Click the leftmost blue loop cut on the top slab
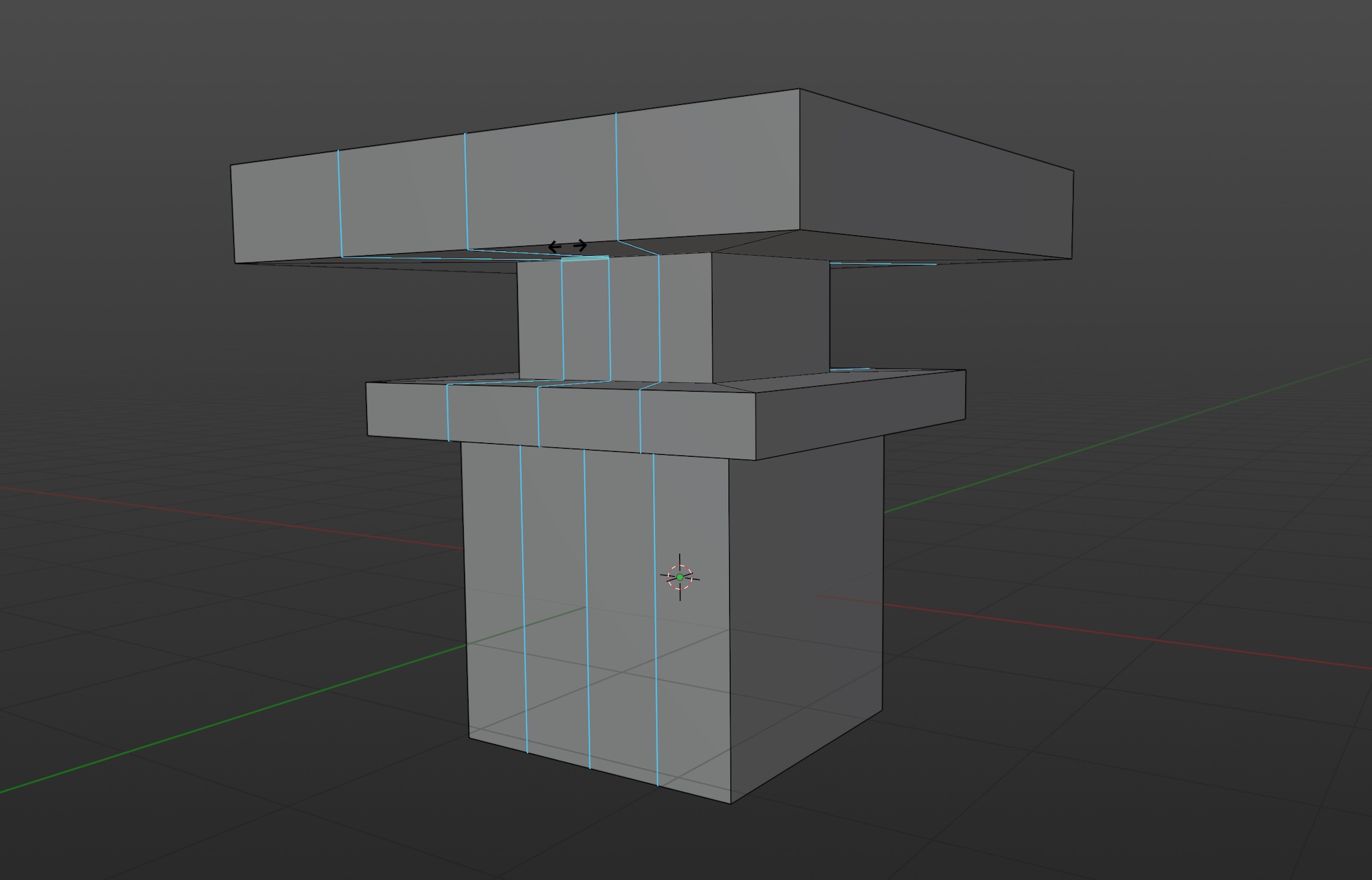Screen dimensions: 1372x880 (339, 202)
